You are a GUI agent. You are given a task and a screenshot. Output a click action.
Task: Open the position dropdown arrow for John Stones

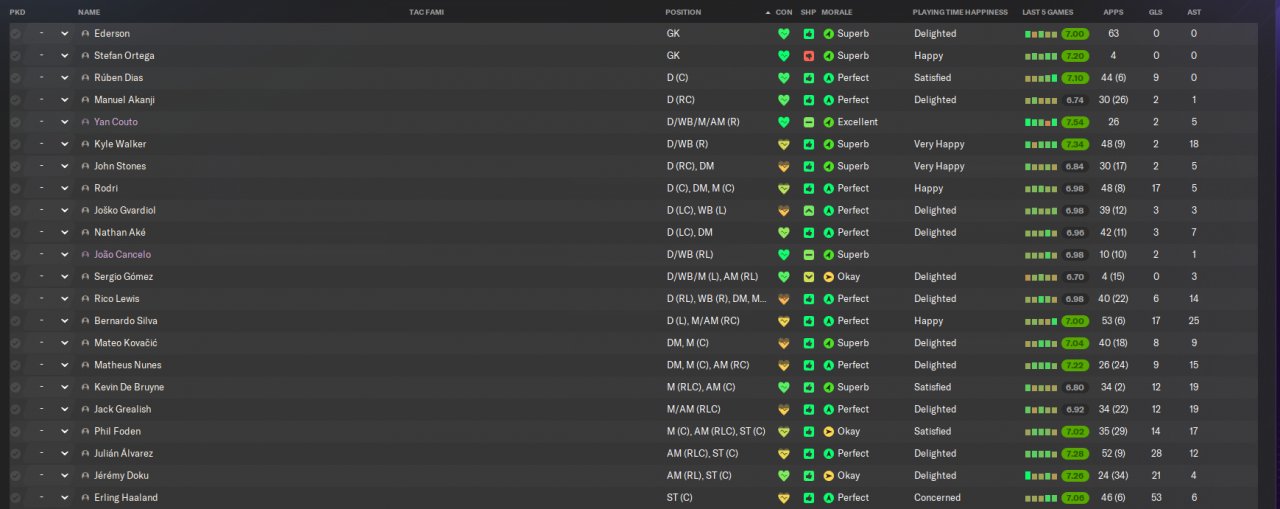[65, 166]
